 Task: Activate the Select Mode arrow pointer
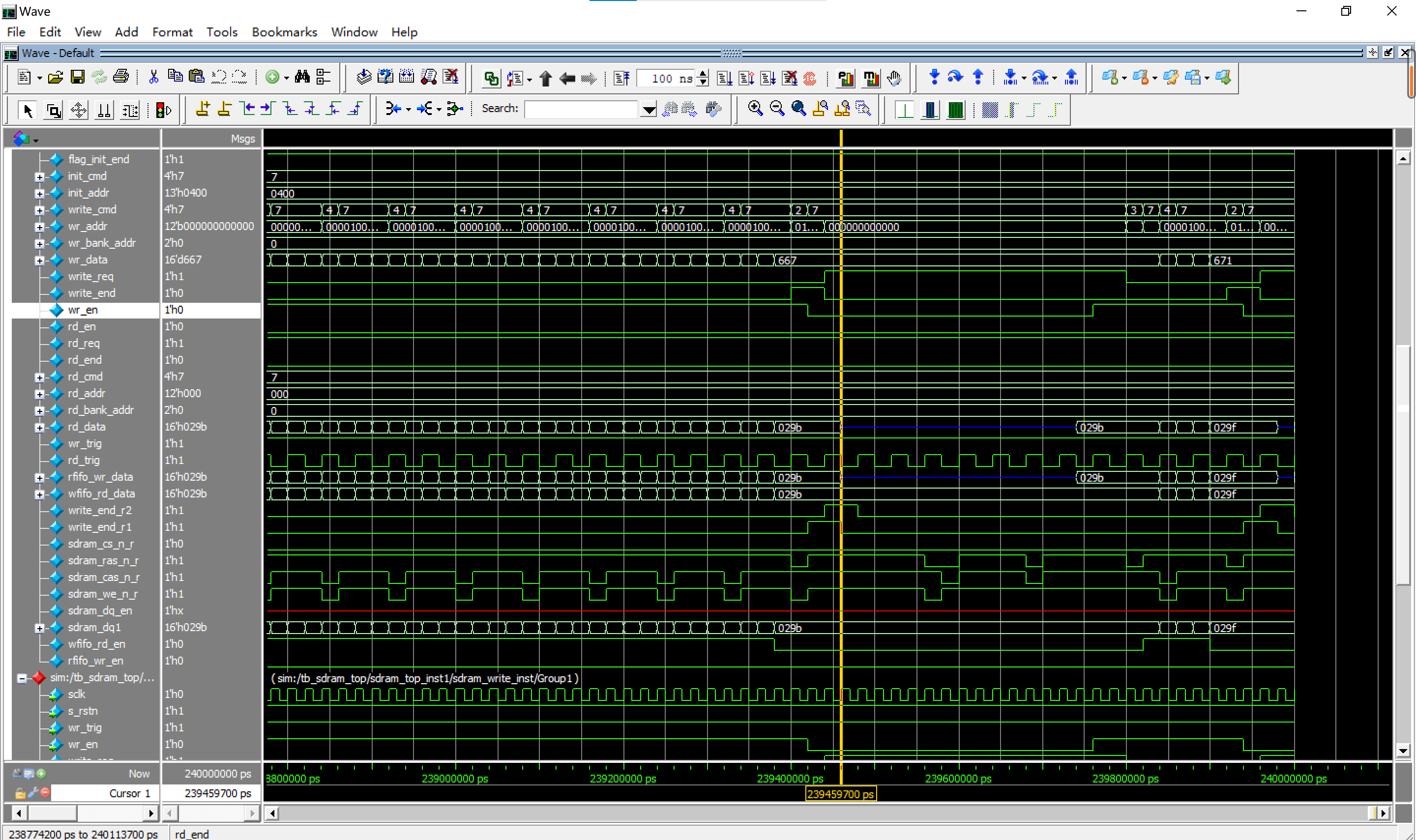pos(27,110)
